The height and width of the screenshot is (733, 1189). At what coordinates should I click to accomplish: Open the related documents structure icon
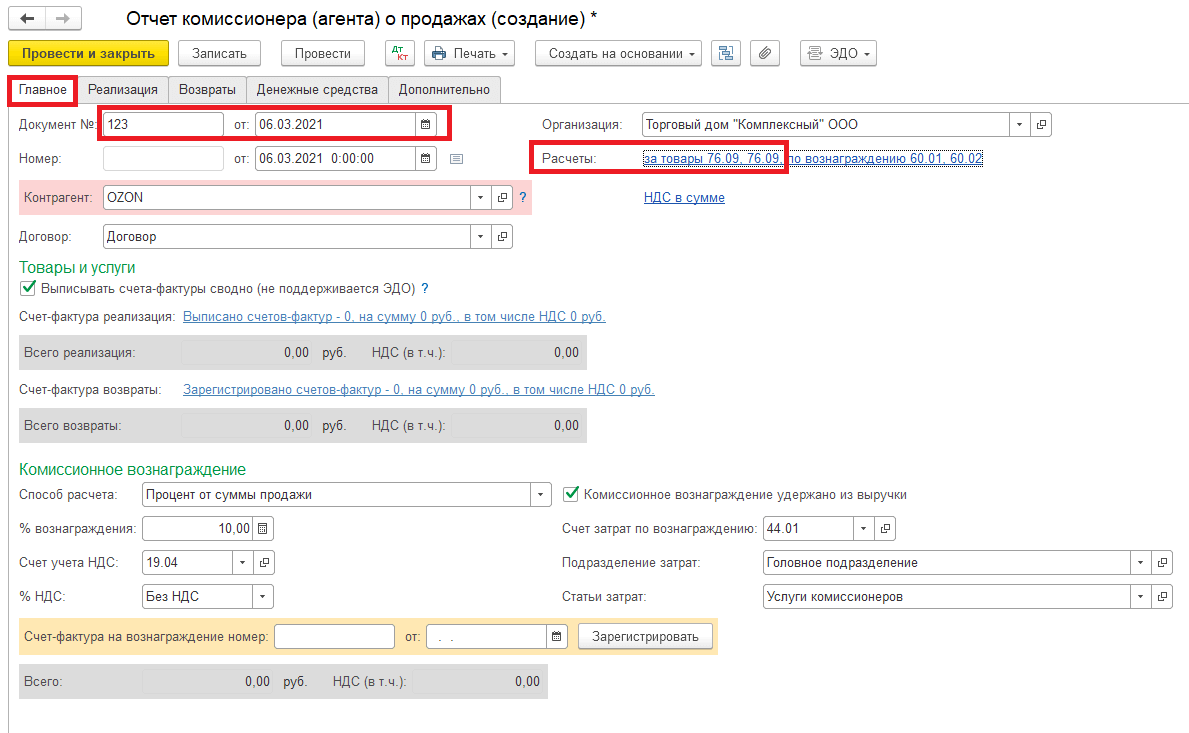click(x=726, y=53)
